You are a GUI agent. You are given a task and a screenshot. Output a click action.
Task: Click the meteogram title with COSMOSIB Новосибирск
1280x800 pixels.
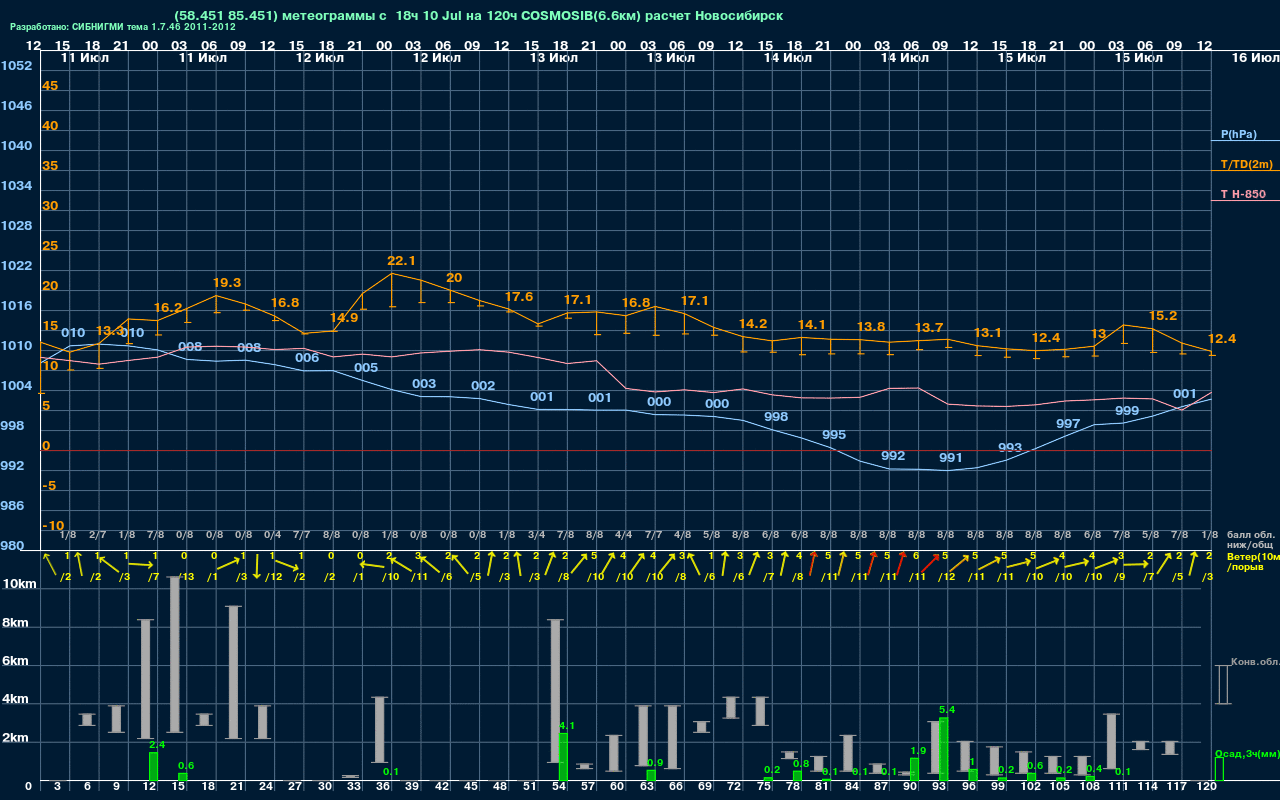478,16
